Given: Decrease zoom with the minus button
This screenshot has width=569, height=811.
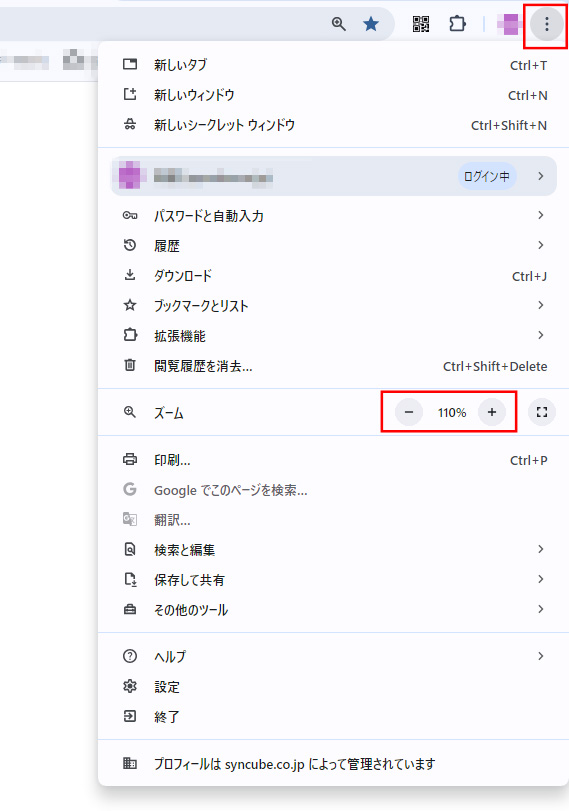Looking at the screenshot, I should pos(409,412).
